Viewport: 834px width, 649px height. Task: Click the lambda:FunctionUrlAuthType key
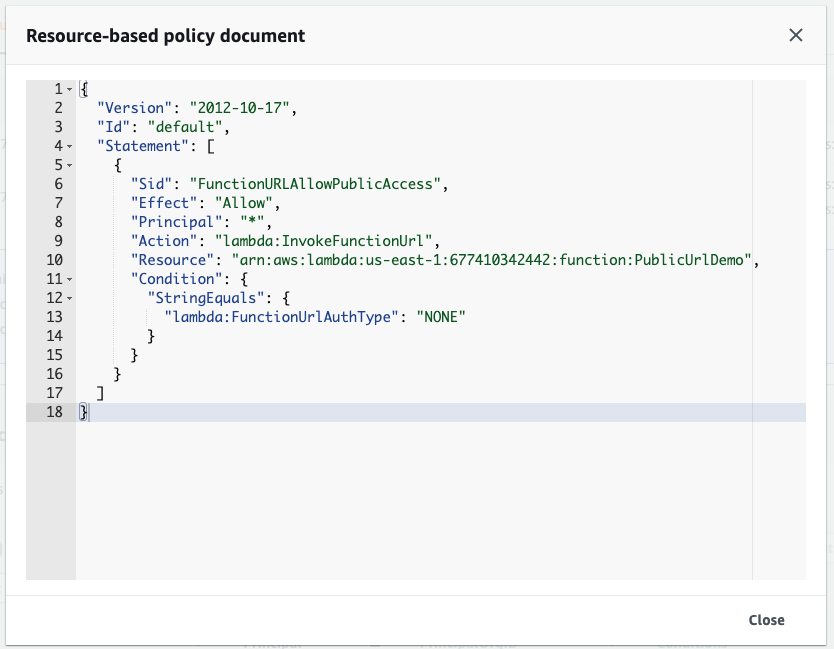pyautogui.click(x=280, y=317)
